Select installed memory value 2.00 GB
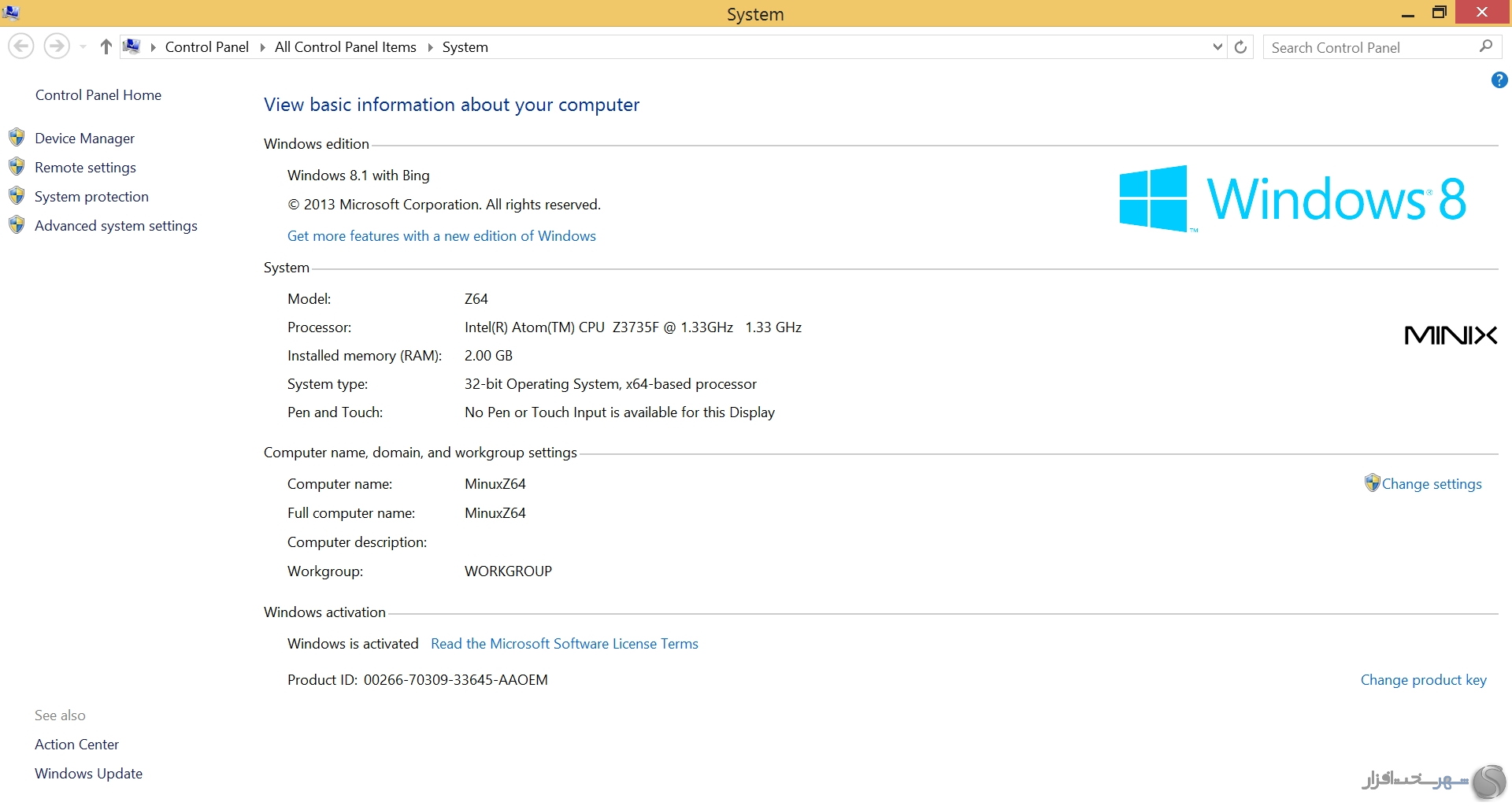 (488, 356)
